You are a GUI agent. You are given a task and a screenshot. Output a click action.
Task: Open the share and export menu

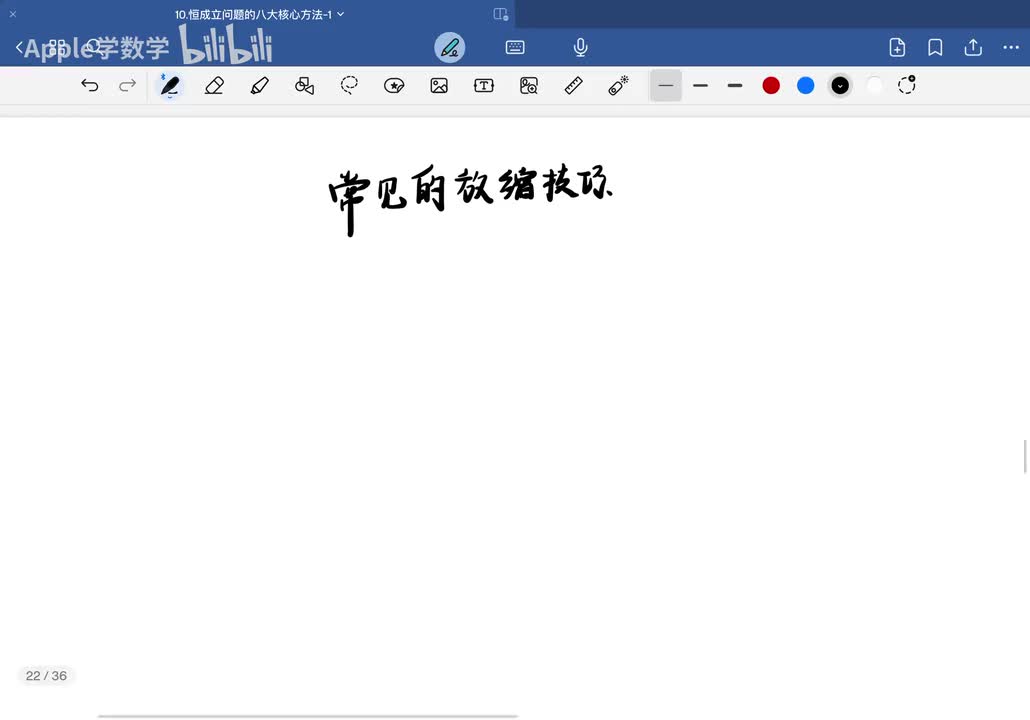pyautogui.click(x=973, y=47)
